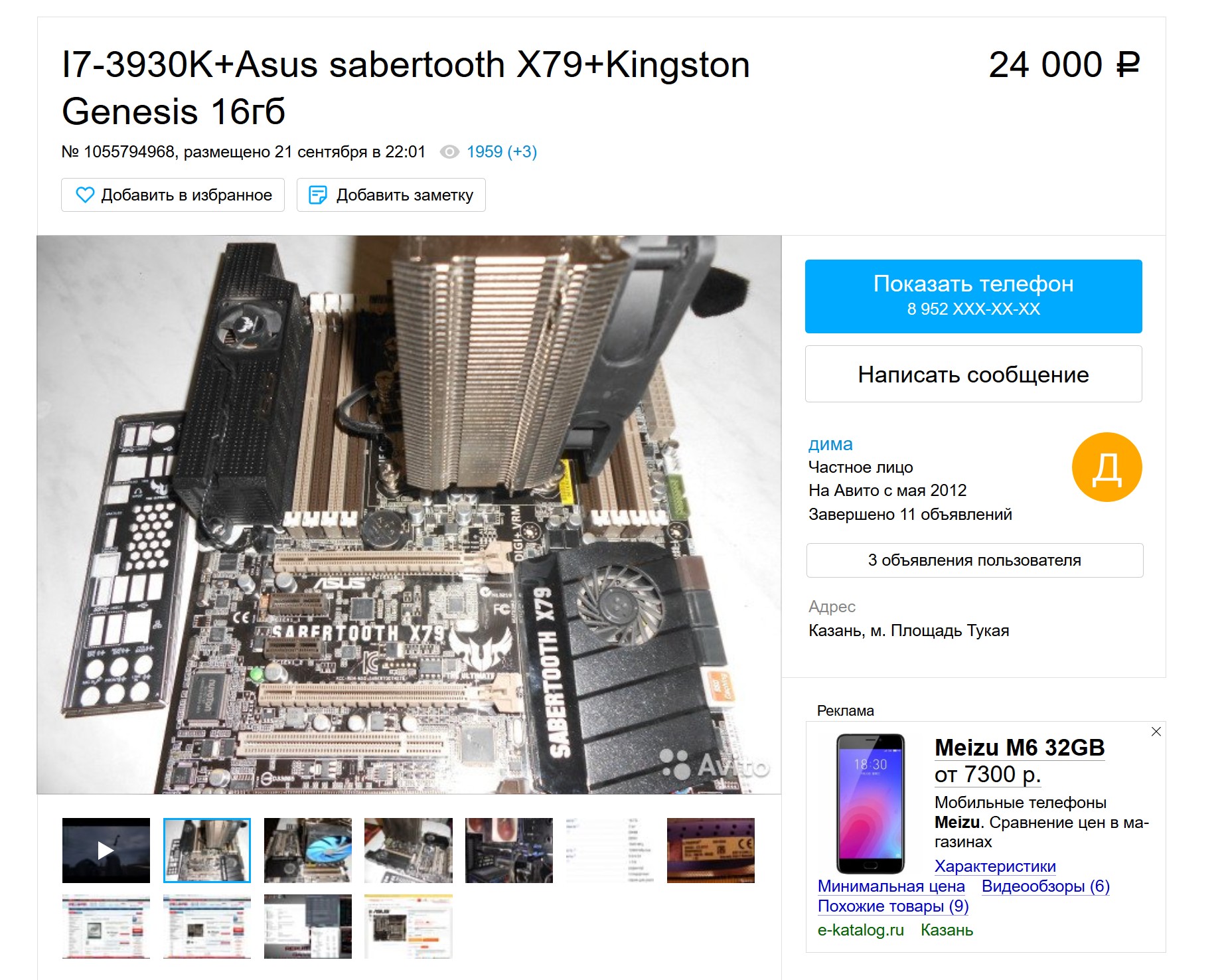Open the Минимальная цена link
The width and height of the screenshot is (1224, 980).
click(x=891, y=886)
